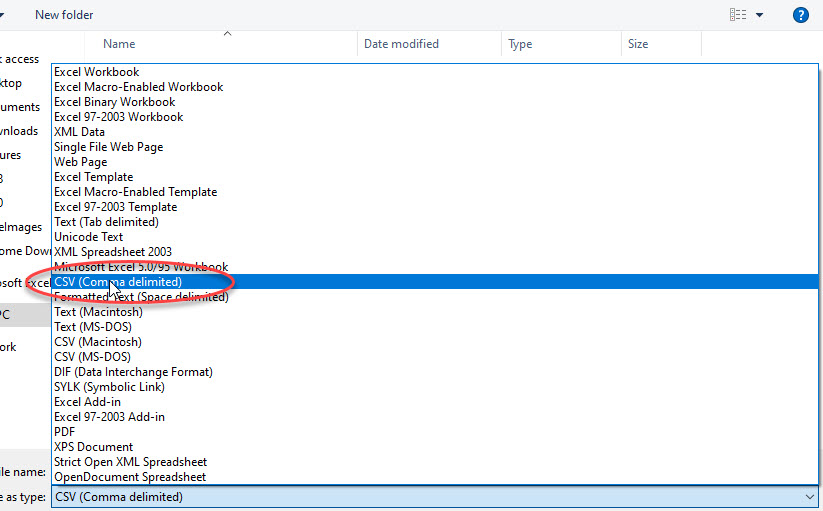Click the Type column header
The image size is (823, 511).
pyautogui.click(x=520, y=44)
